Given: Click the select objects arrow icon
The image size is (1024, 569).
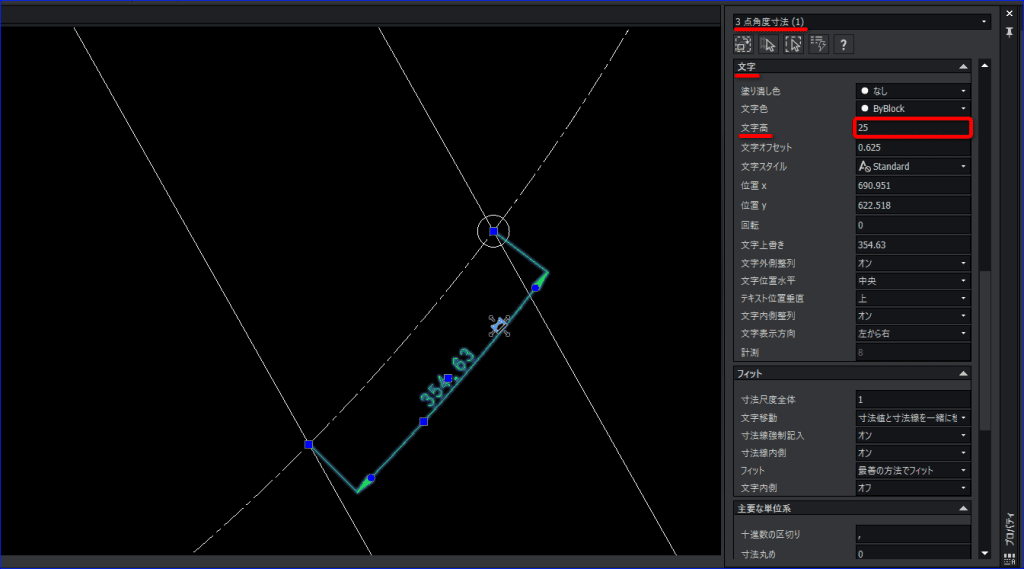Looking at the screenshot, I should [x=768, y=44].
